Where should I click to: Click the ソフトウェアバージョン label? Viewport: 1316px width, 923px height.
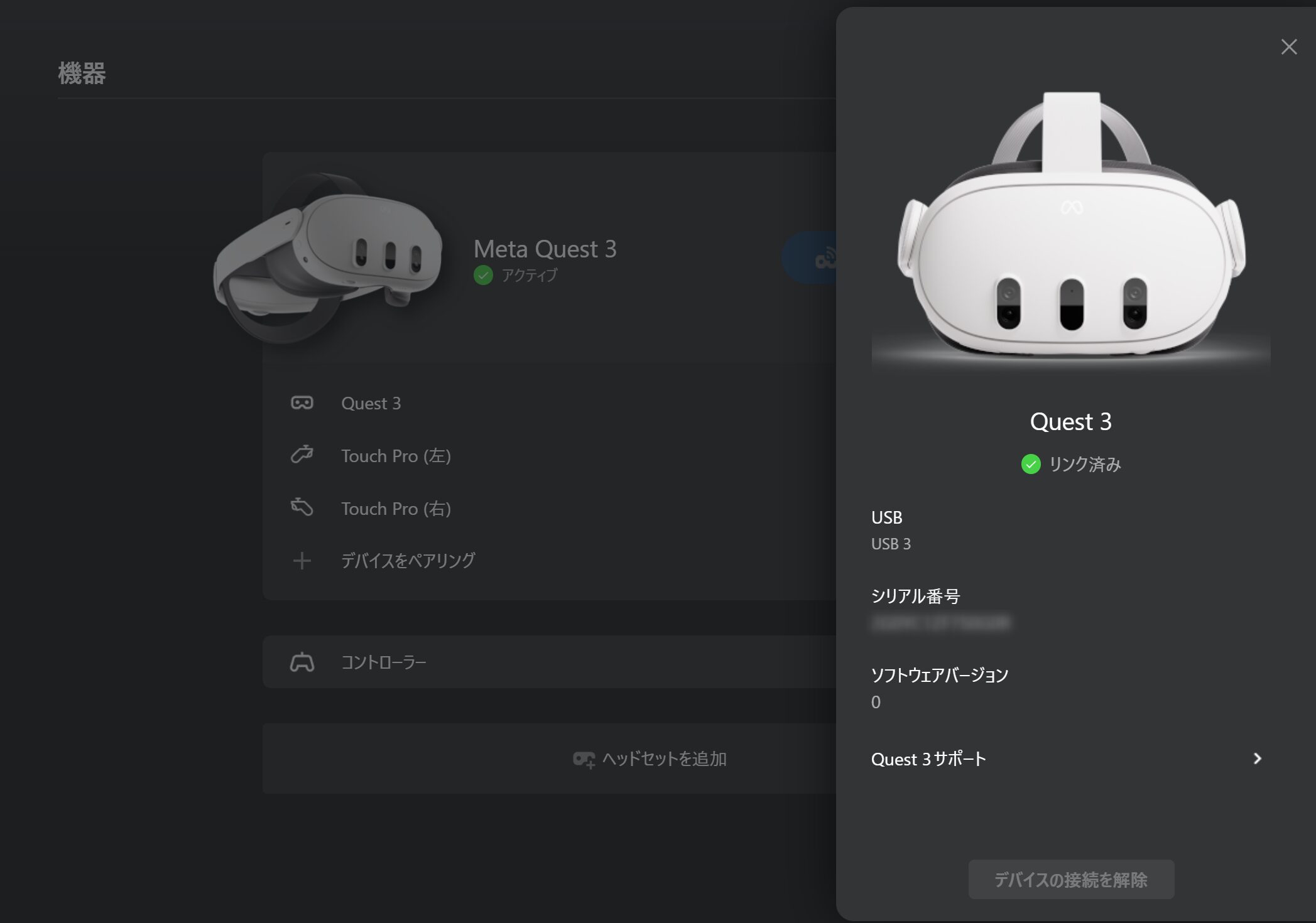940,675
